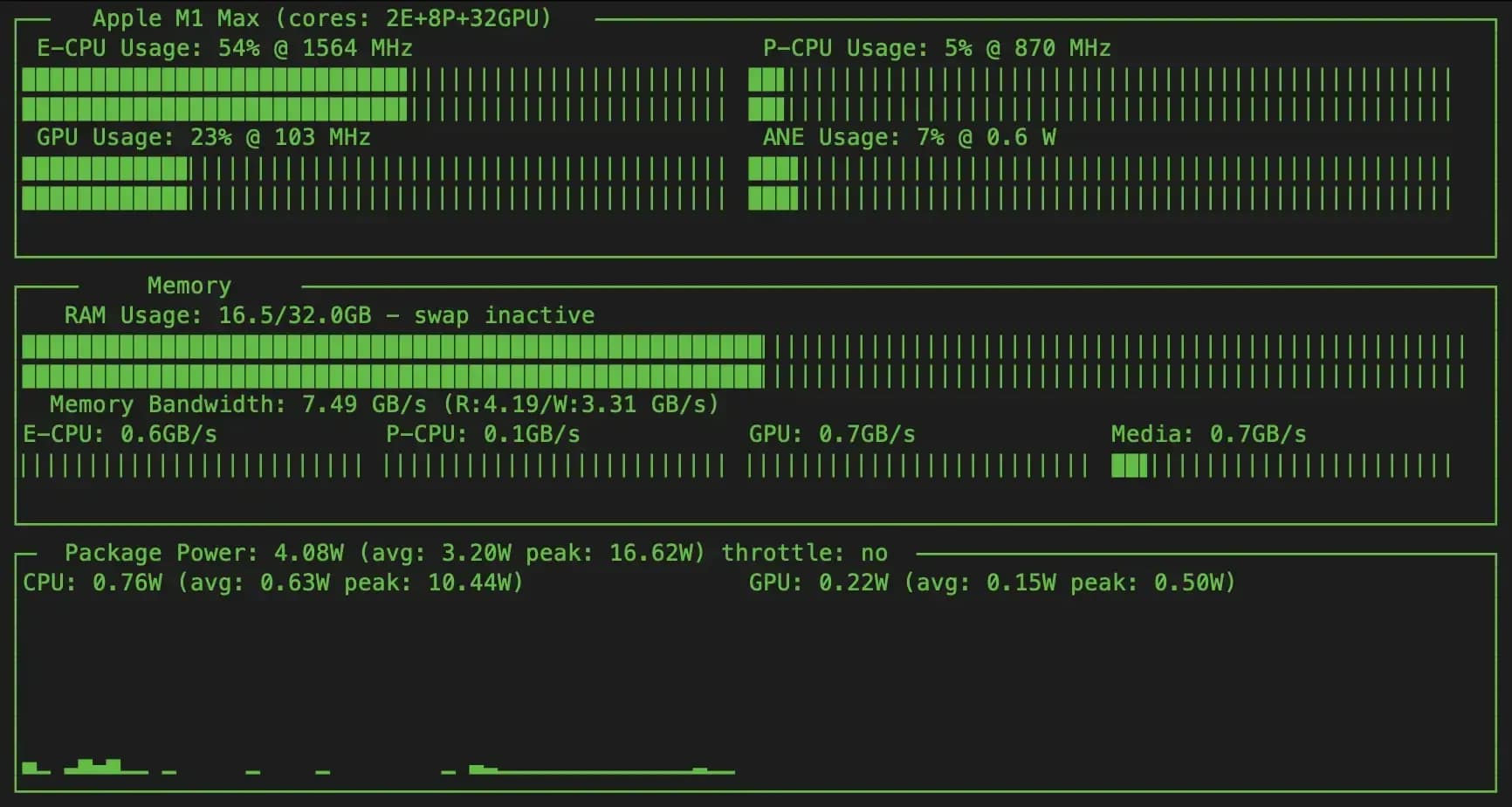
Task: Select the E-CPU Usage 54% label
Action: coord(224,48)
